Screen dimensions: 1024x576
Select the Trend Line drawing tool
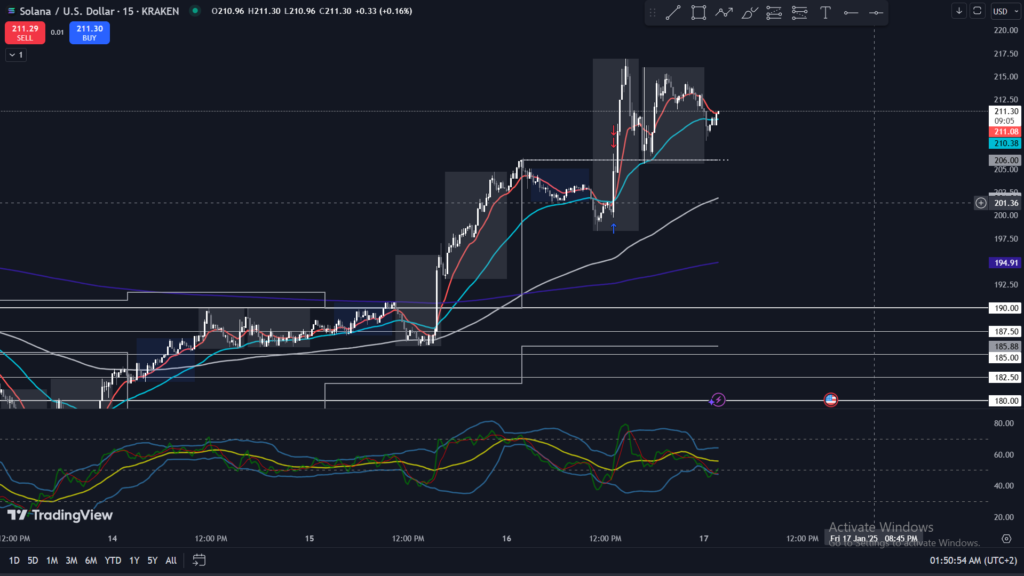pos(673,12)
